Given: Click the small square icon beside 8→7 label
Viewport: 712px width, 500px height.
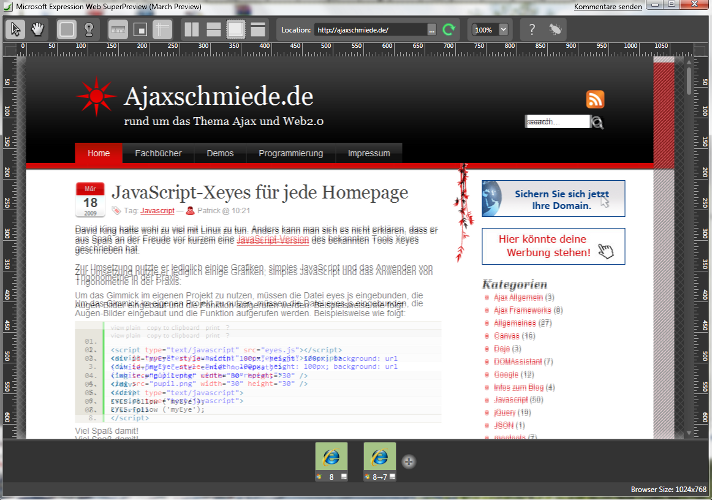Looking at the screenshot, I should click(x=392, y=477).
